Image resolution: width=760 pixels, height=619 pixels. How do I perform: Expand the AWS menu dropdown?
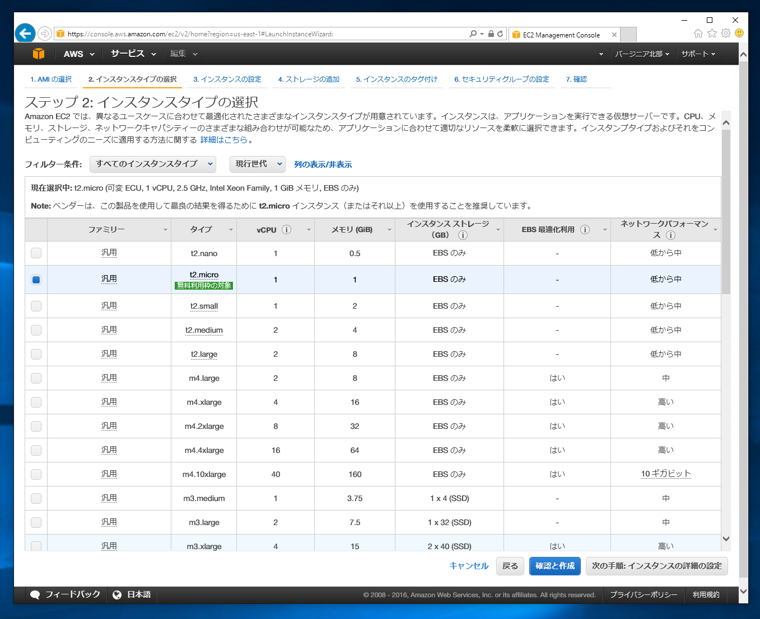coord(79,54)
